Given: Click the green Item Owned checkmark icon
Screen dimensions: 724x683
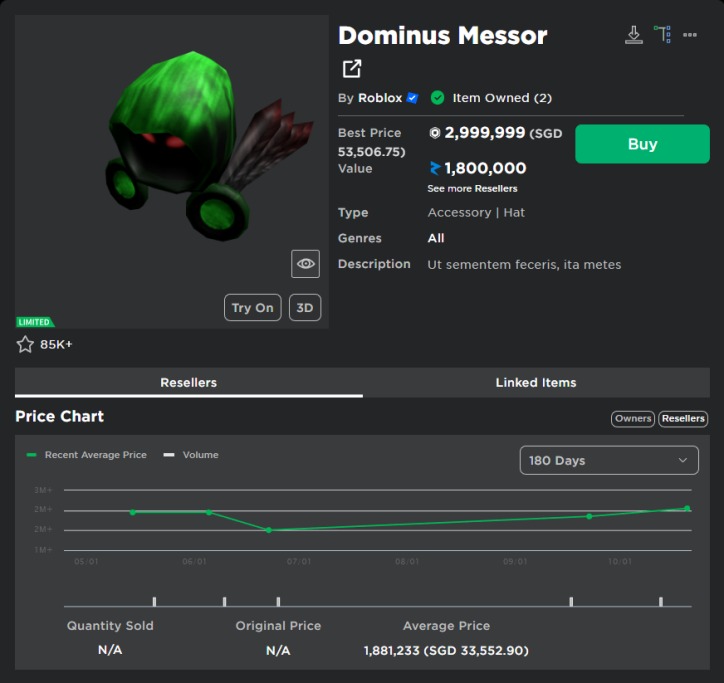Looking at the screenshot, I should 437,98.
